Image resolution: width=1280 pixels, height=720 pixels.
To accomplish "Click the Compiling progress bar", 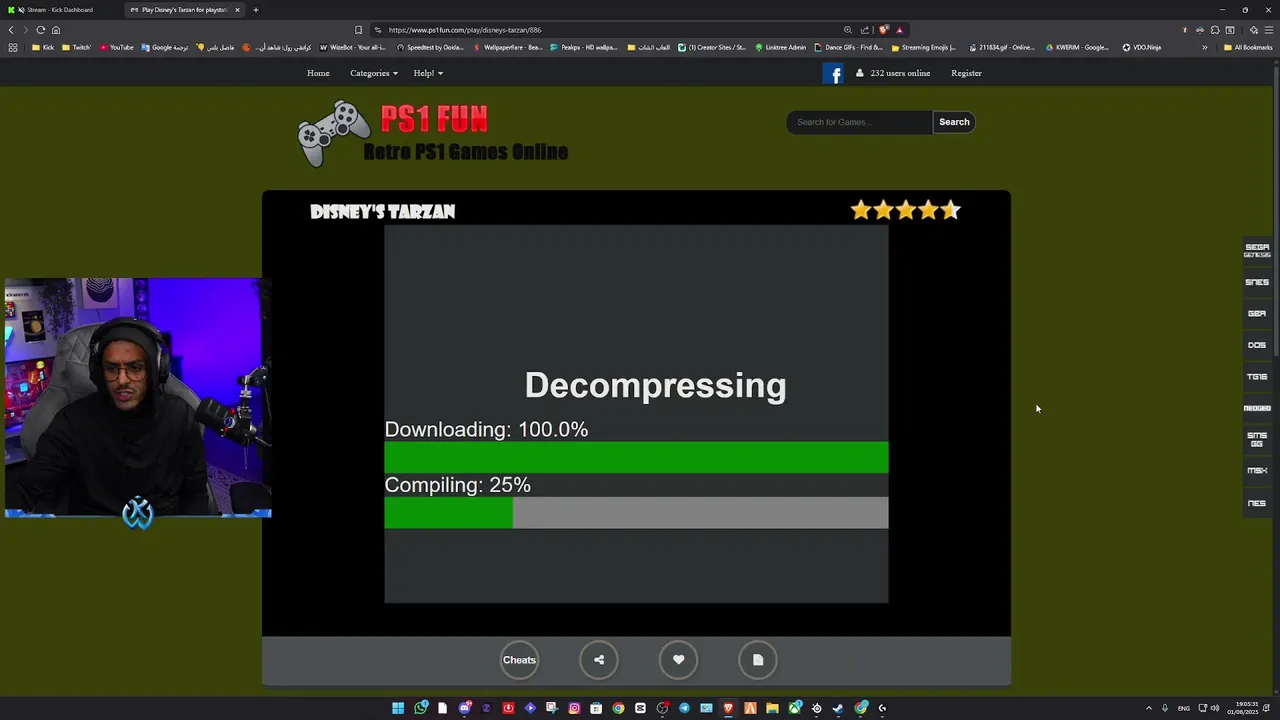I will click(x=636, y=513).
